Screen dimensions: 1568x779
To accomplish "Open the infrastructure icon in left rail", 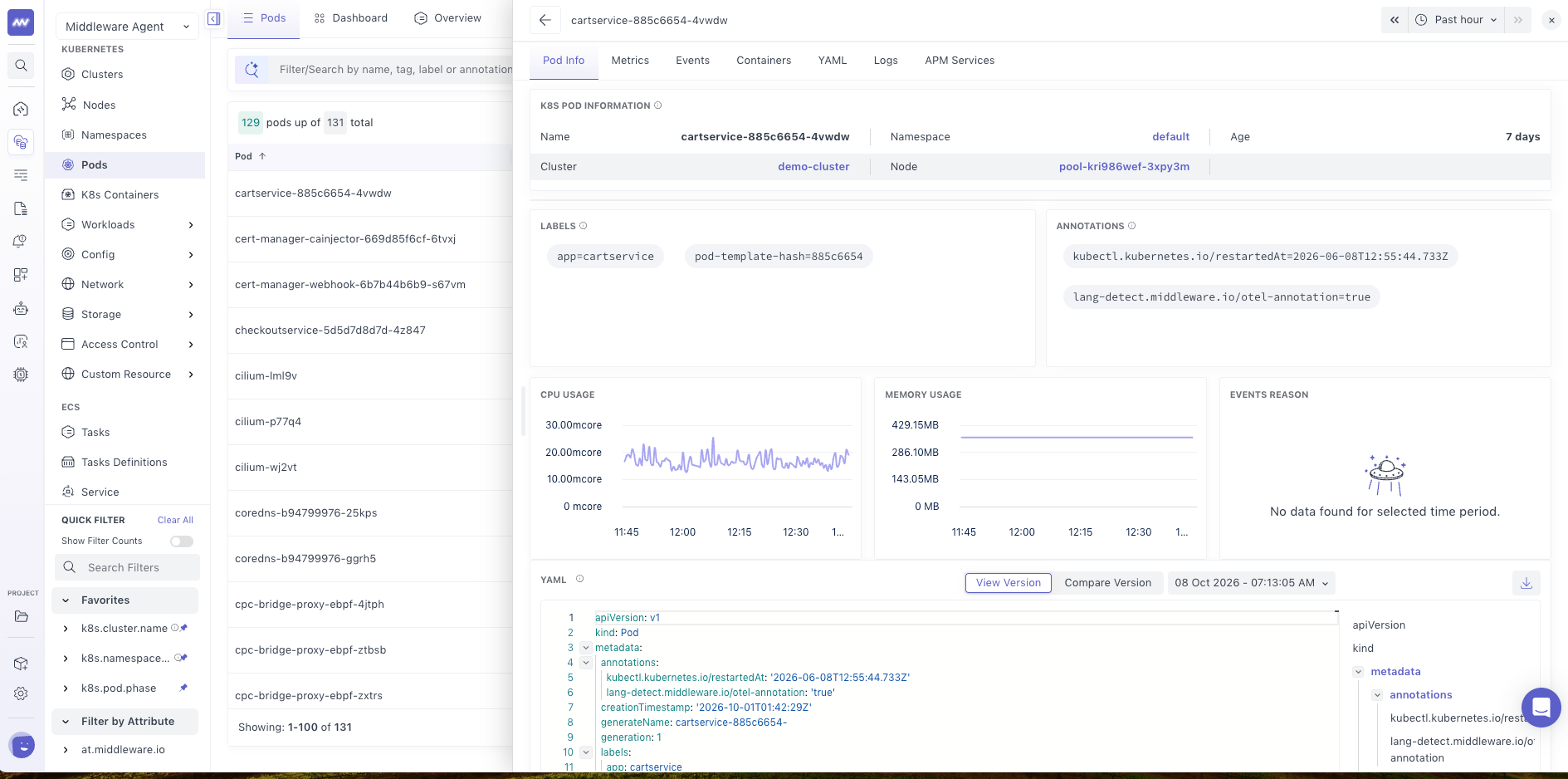I will 22,142.
